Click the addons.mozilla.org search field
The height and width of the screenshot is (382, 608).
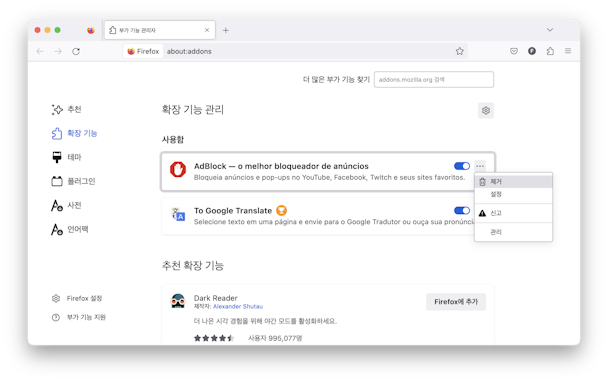click(x=434, y=80)
